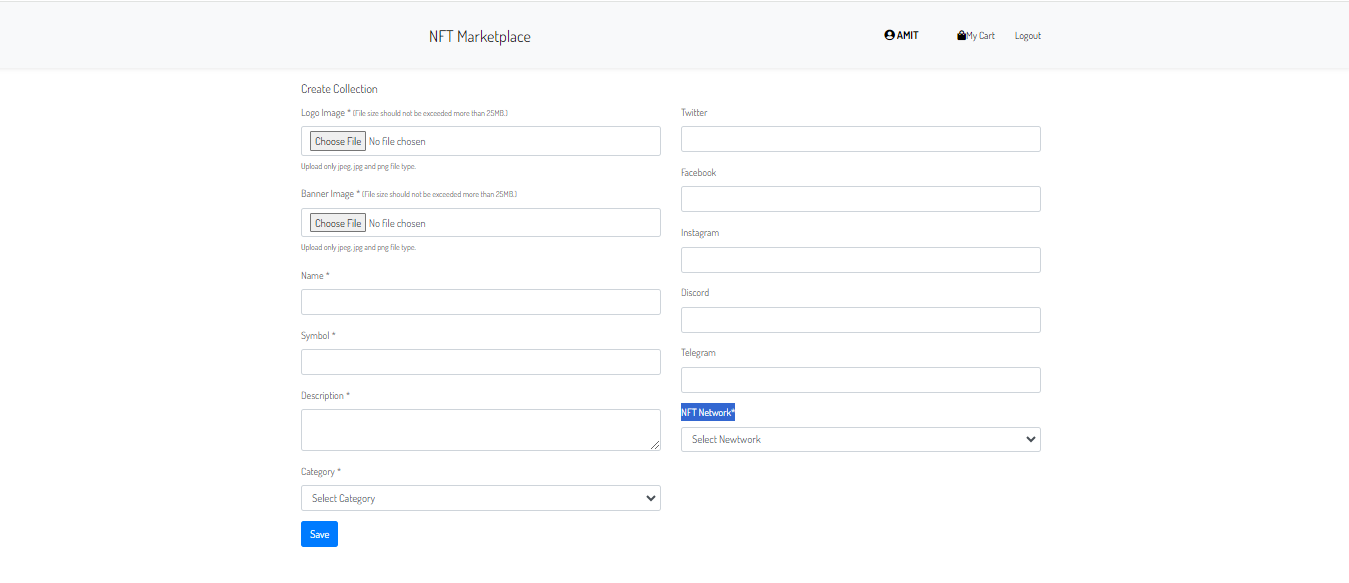1349x583 pixels.
Task: Open the Select Newtwork dropdown
Action: 860,439
